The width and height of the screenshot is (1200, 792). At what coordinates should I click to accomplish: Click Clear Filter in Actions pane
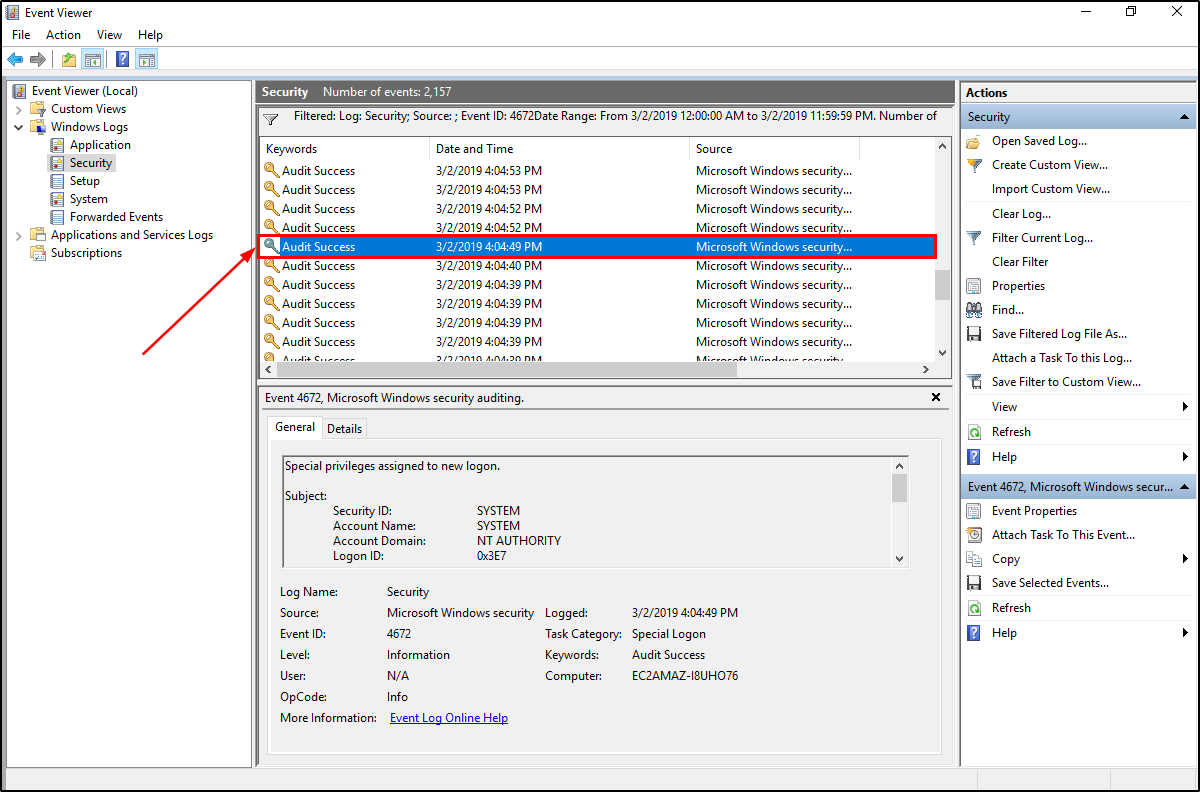coord(1020,262)
